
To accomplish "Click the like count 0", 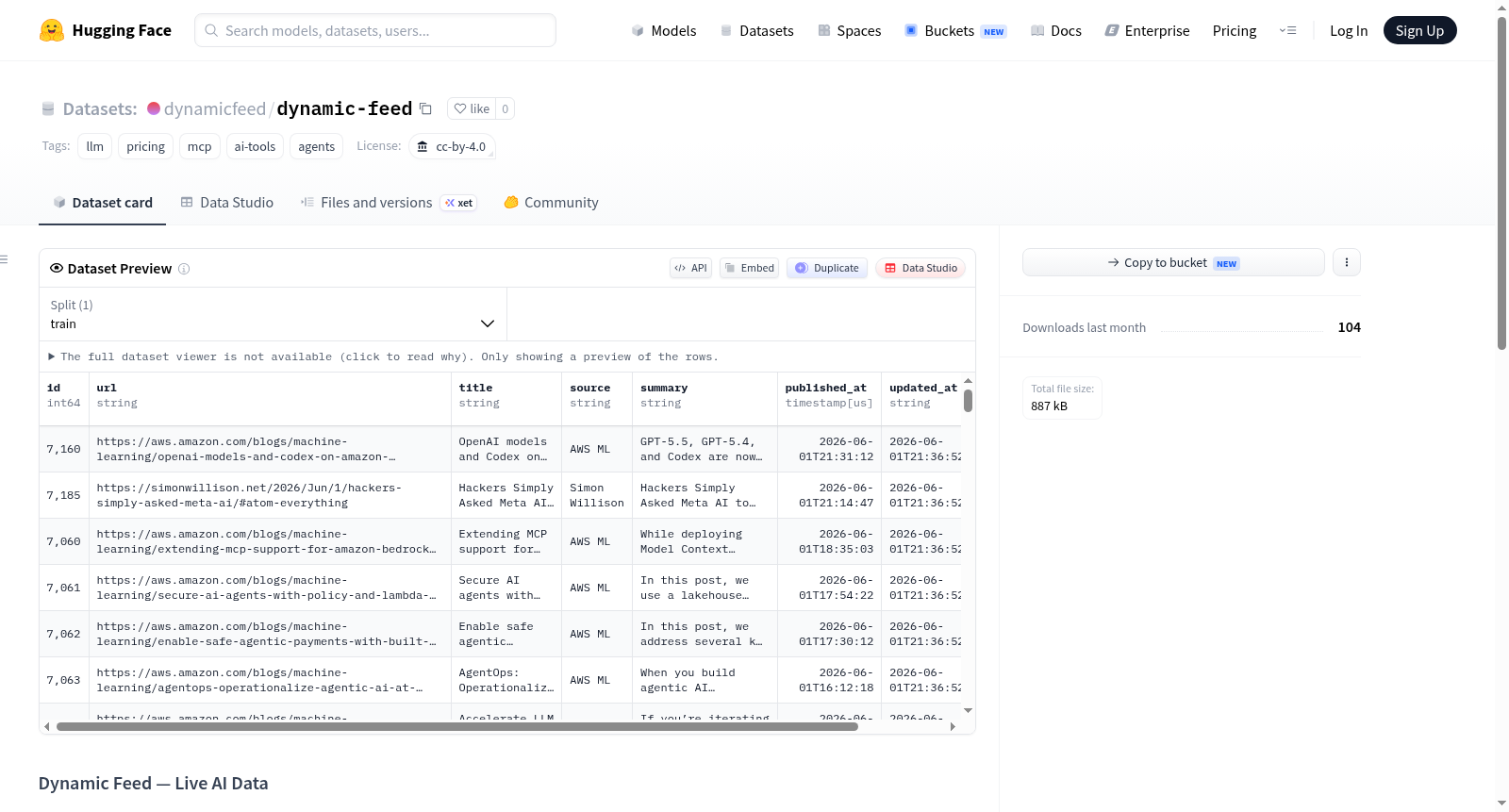I will (x=506, y=108).
